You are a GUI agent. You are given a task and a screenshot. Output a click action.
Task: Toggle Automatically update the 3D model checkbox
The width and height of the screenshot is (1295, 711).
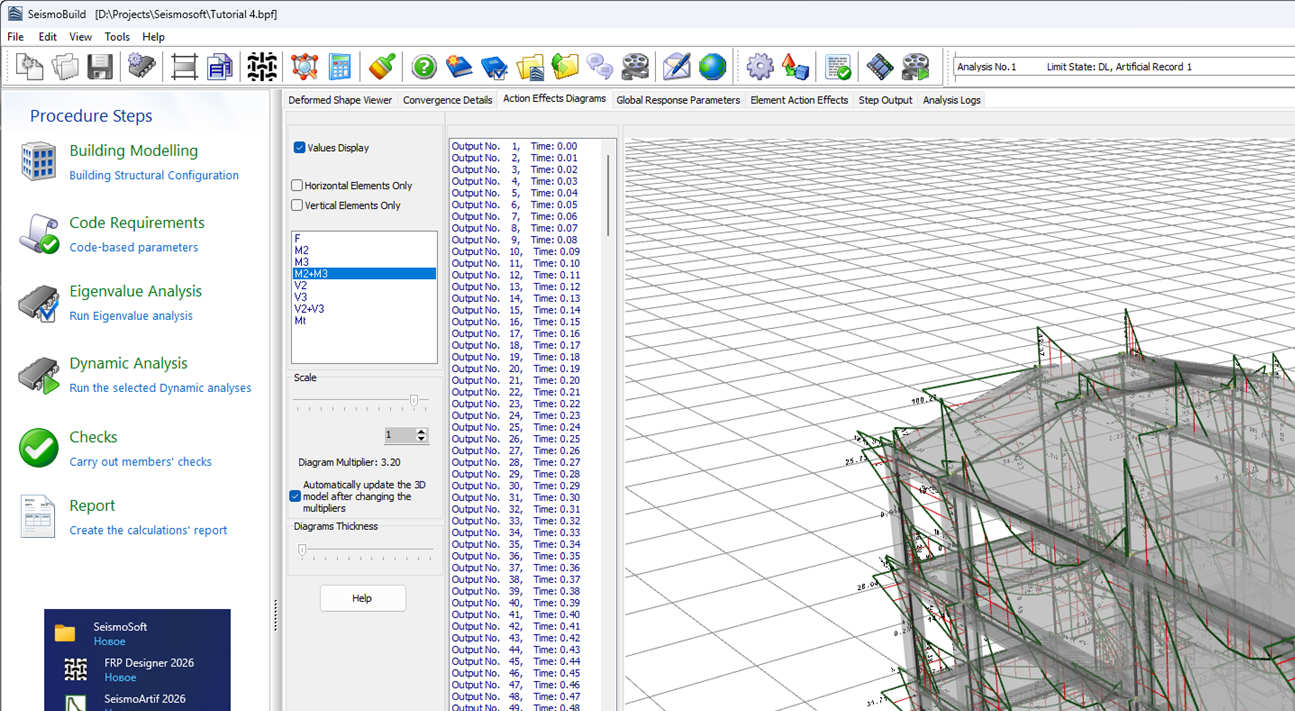pos(295,496)
